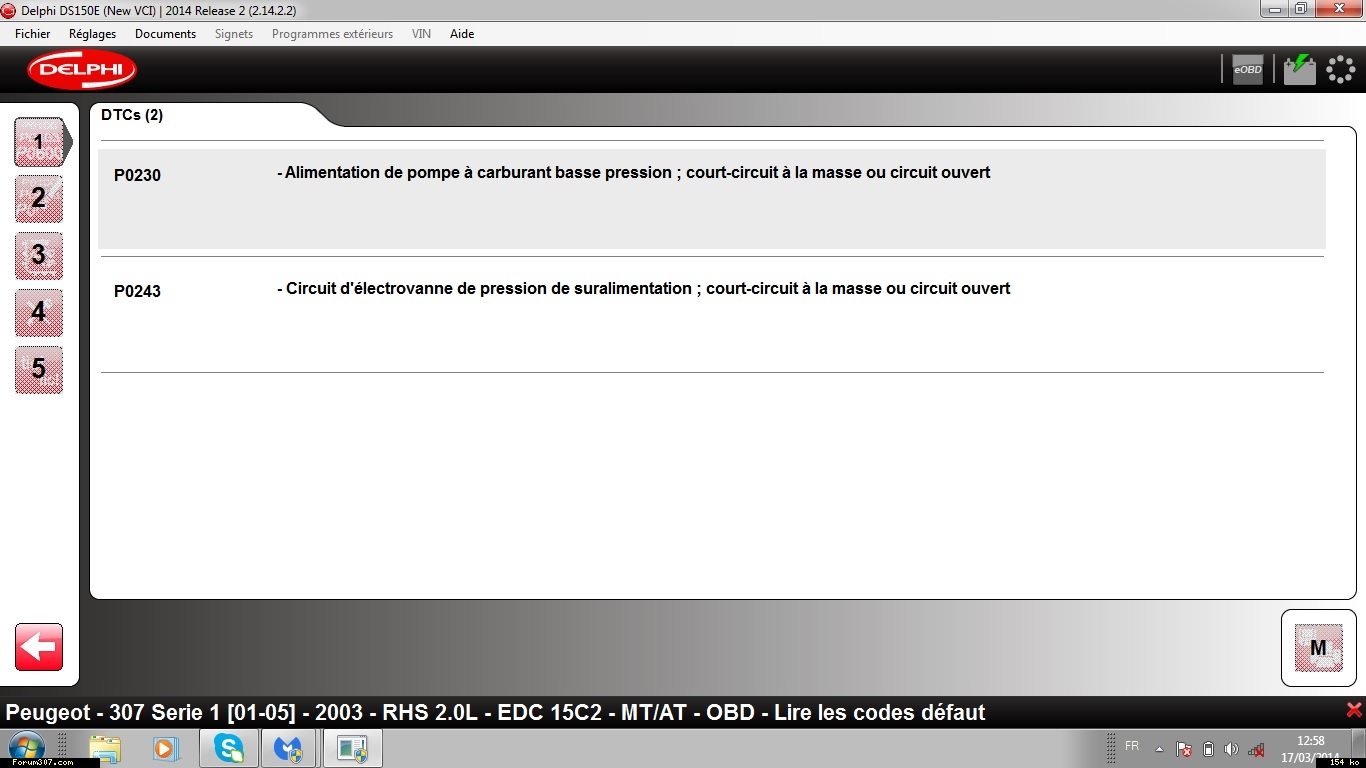Open the eOBD icon in header
Image resolution: width=1366 pixels, height=768 pixels.
point(1247,69)
